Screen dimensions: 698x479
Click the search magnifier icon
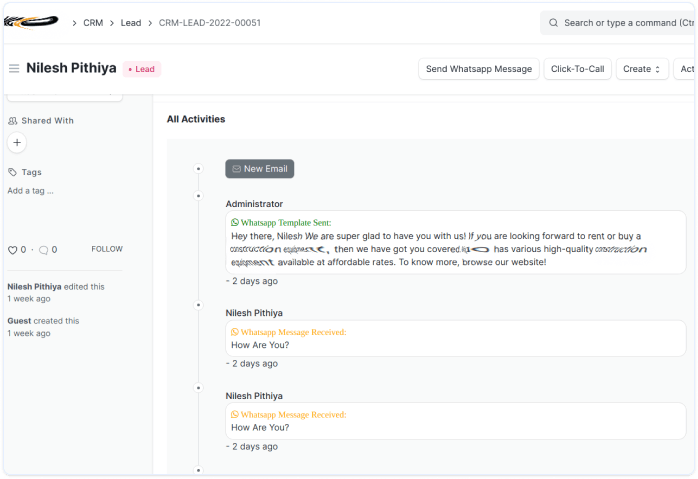(x=553, y=23)
